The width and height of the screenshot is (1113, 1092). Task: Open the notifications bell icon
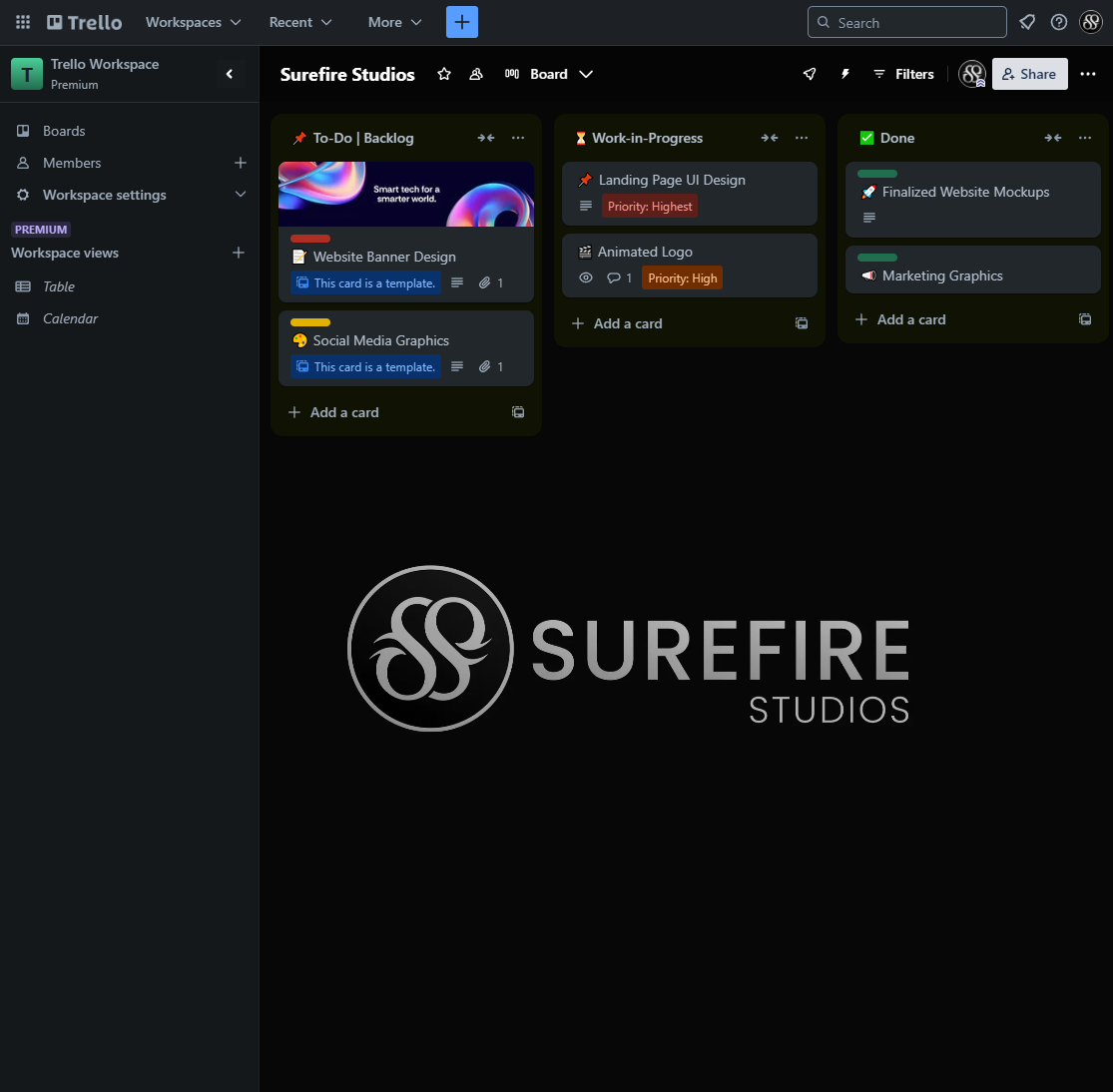tap(1027, 22)
